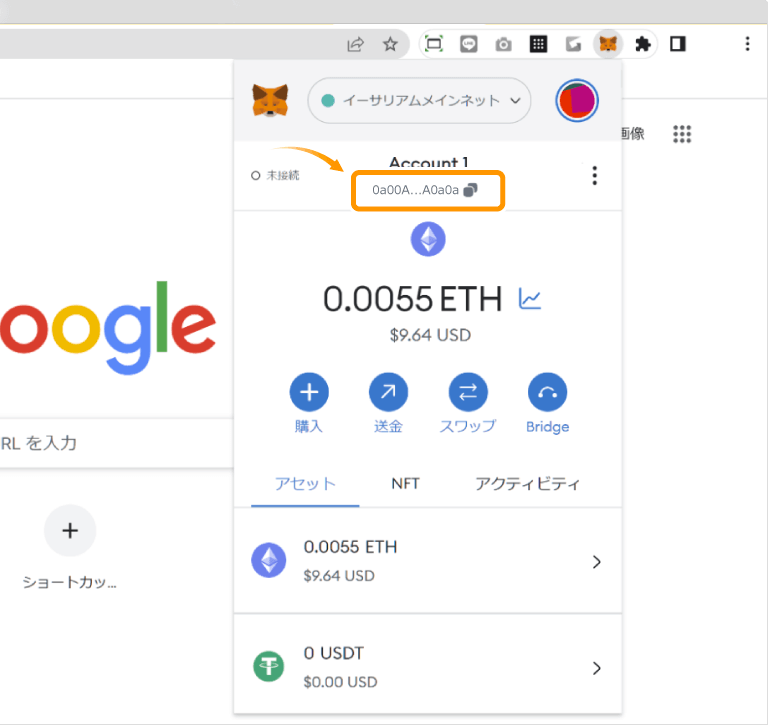
Task: Click the $0.00 USD value under USDT
Action: (340, 681)
